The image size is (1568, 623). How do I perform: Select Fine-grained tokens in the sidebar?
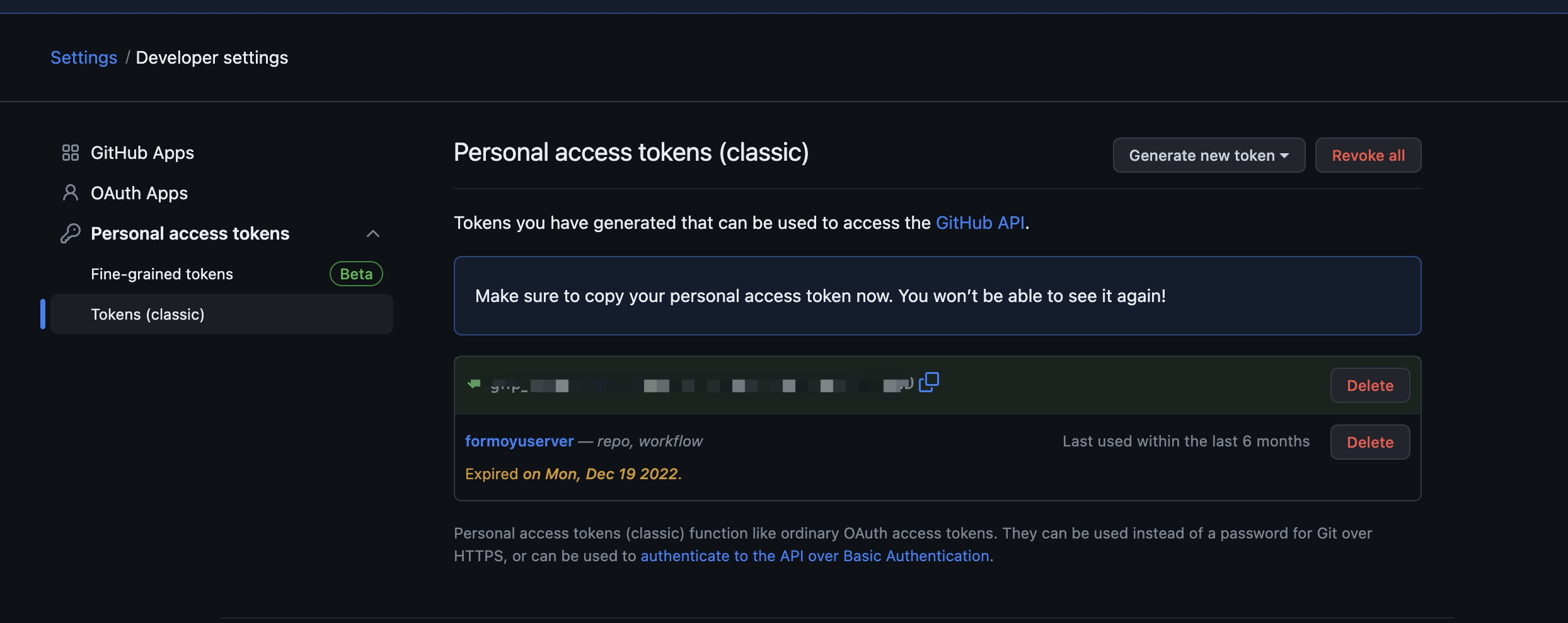click(162, 274)
